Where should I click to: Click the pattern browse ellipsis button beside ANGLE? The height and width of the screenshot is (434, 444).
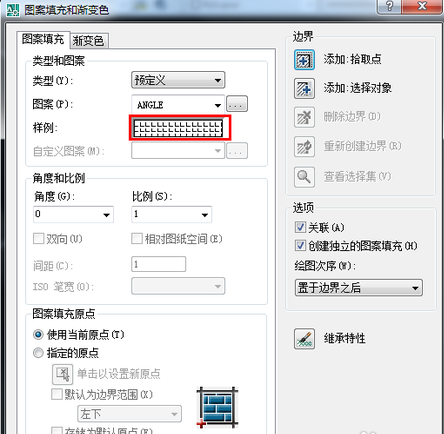coord(237,104)
